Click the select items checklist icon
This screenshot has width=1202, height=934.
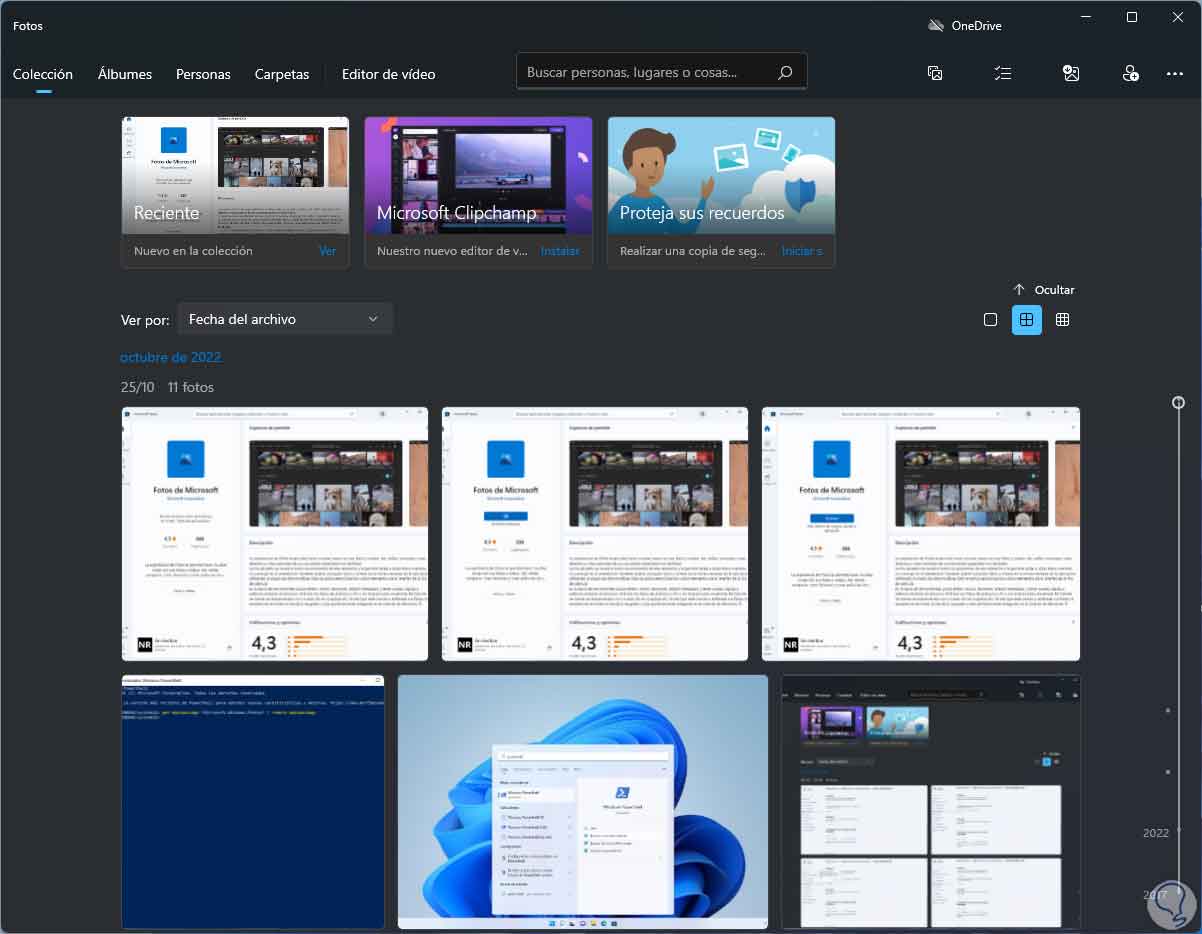1003,73
